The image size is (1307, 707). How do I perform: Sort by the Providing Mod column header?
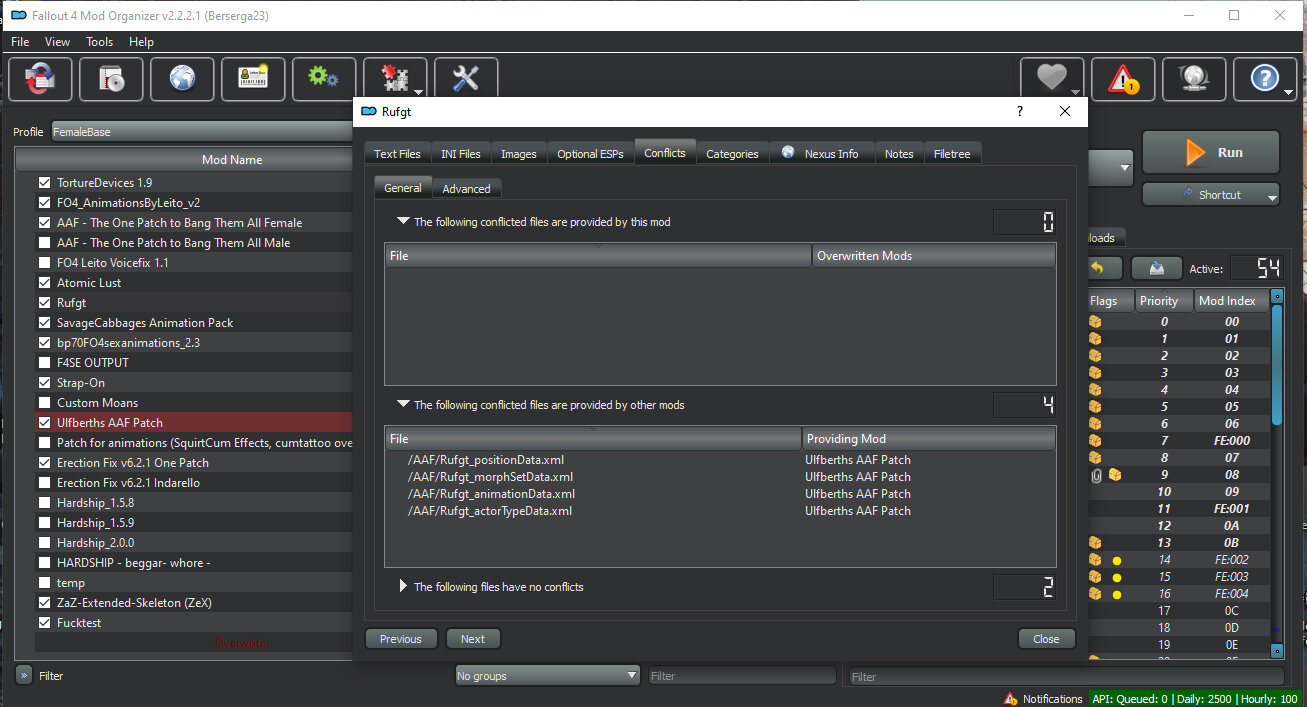click(x=928, y=439)
